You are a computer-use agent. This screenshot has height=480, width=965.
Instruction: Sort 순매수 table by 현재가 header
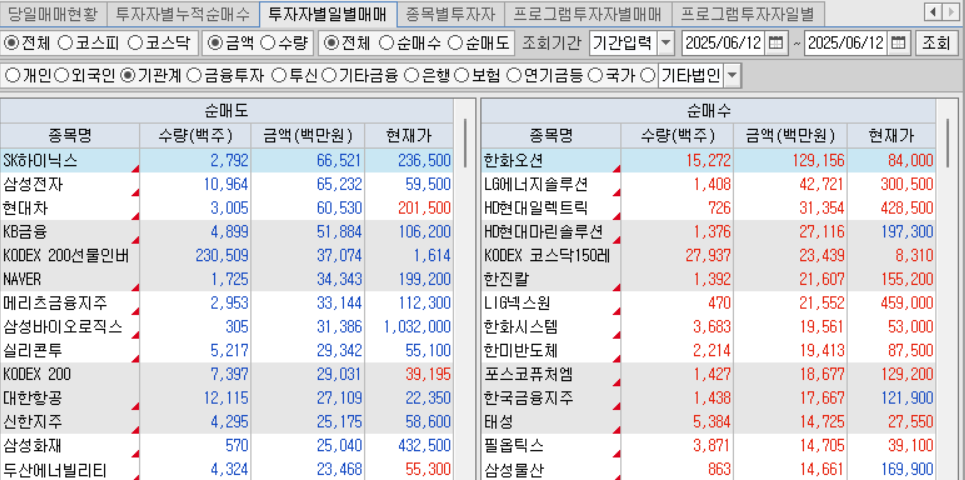pyautogui.click(x=891, y=135)
